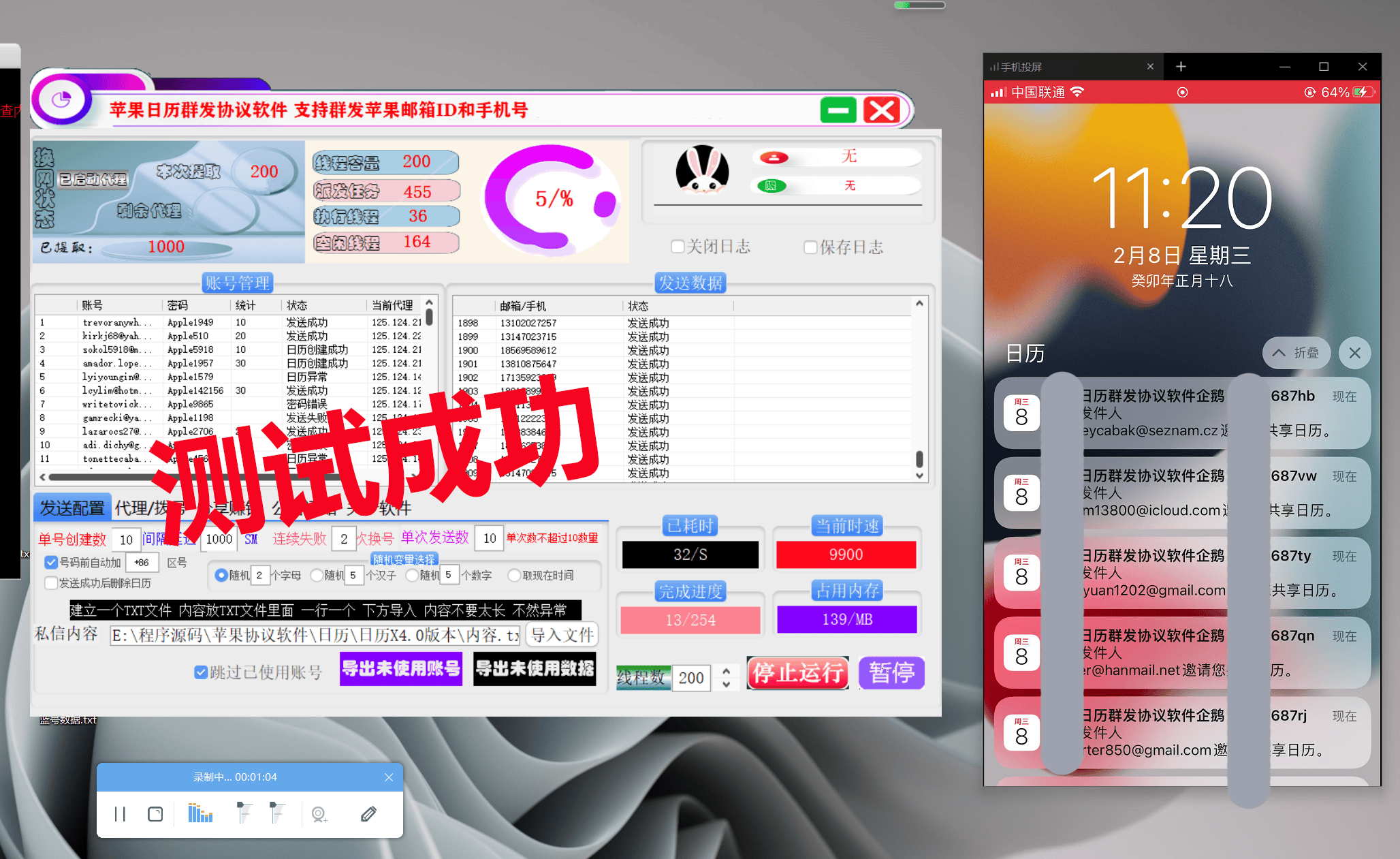Image resolution: width=1400 pixels, height=859 pixels.
Task: Close the recorder toolbar
Action: (x=389, y=777)
